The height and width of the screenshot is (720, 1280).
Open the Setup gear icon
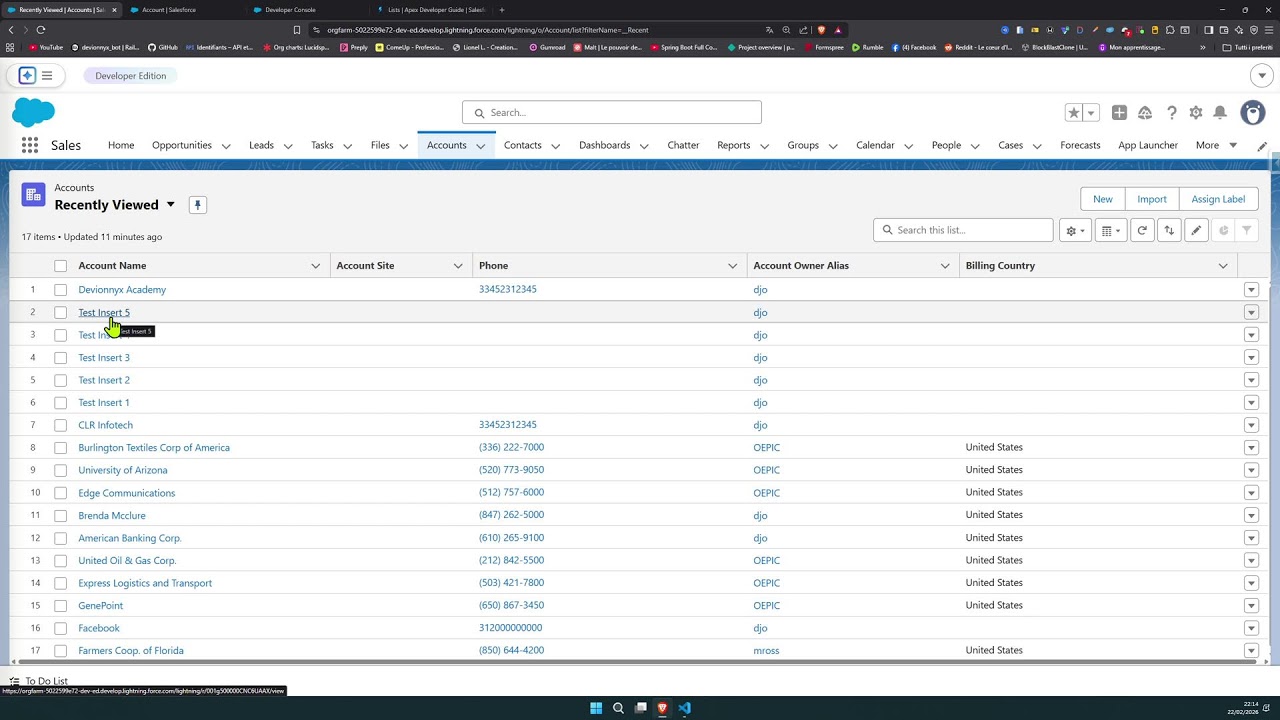1196,113
